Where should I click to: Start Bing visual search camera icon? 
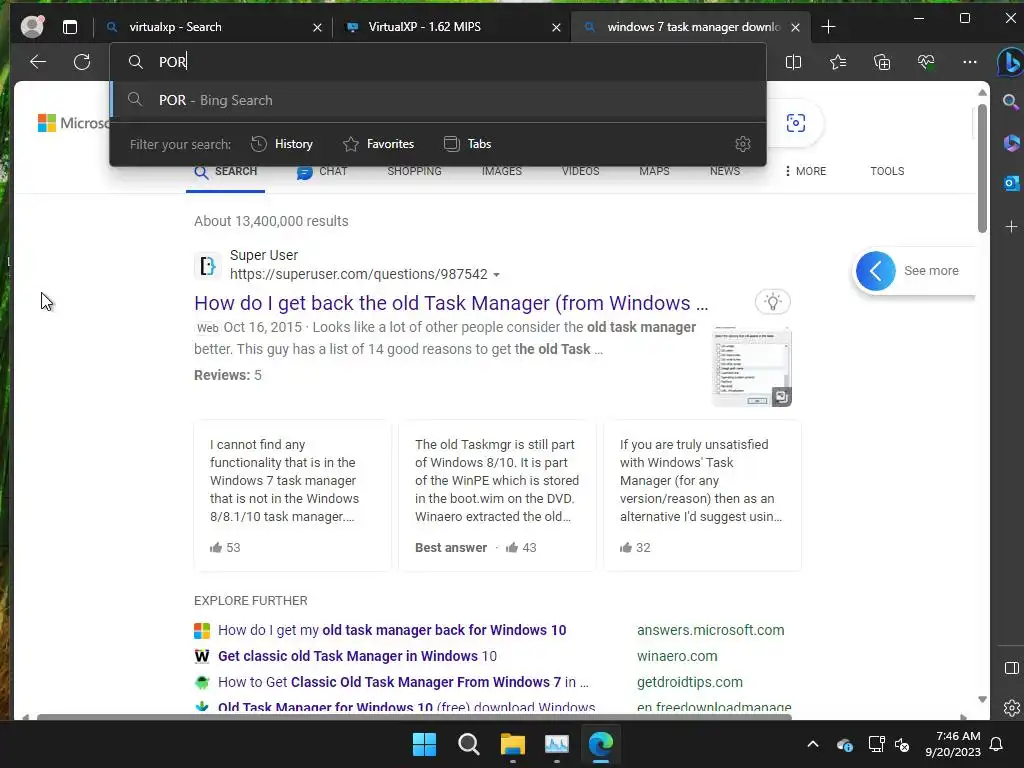(795, 123)
